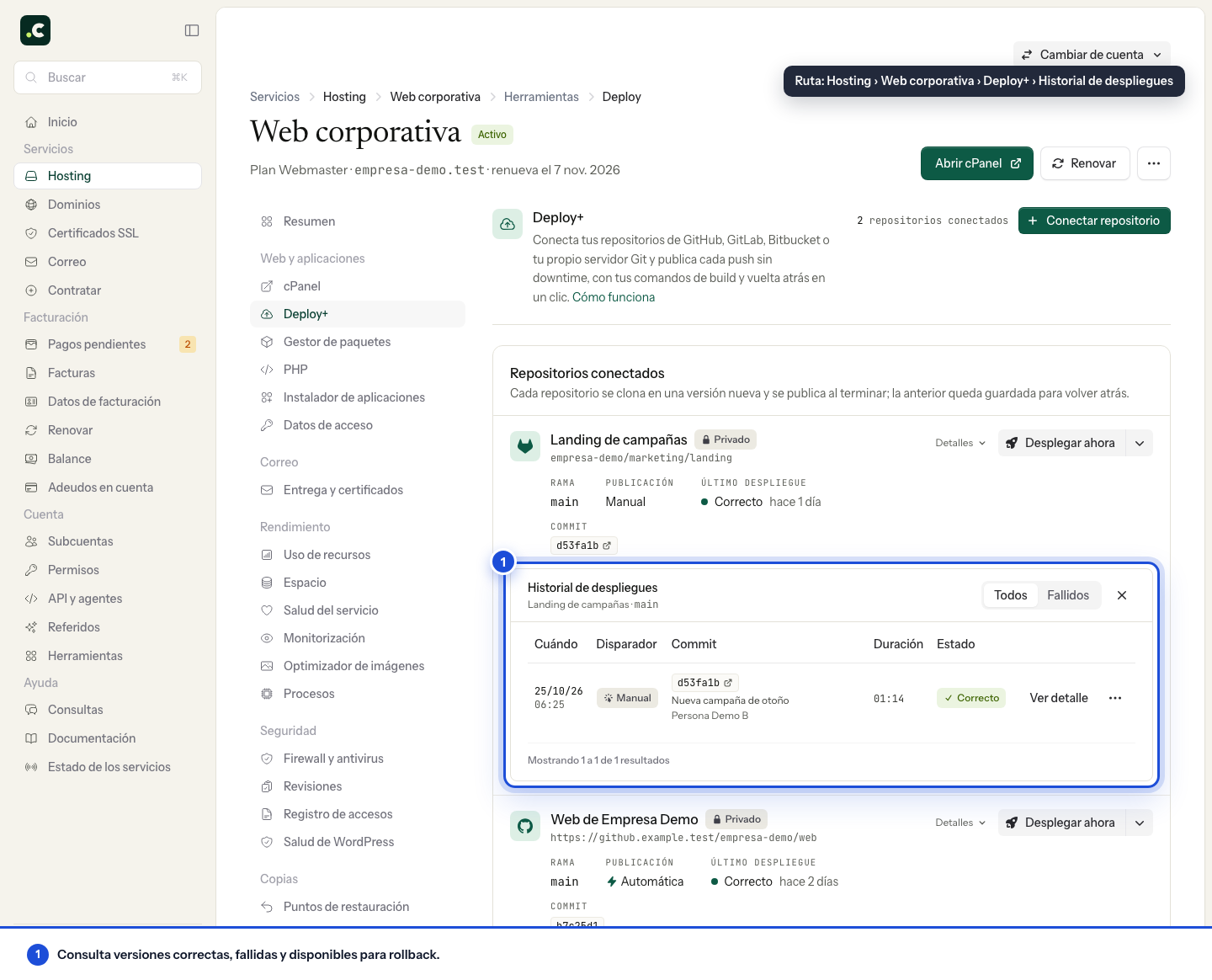Click Ver detalle for the d53fa1b deployment

[x=1059, y=698]
